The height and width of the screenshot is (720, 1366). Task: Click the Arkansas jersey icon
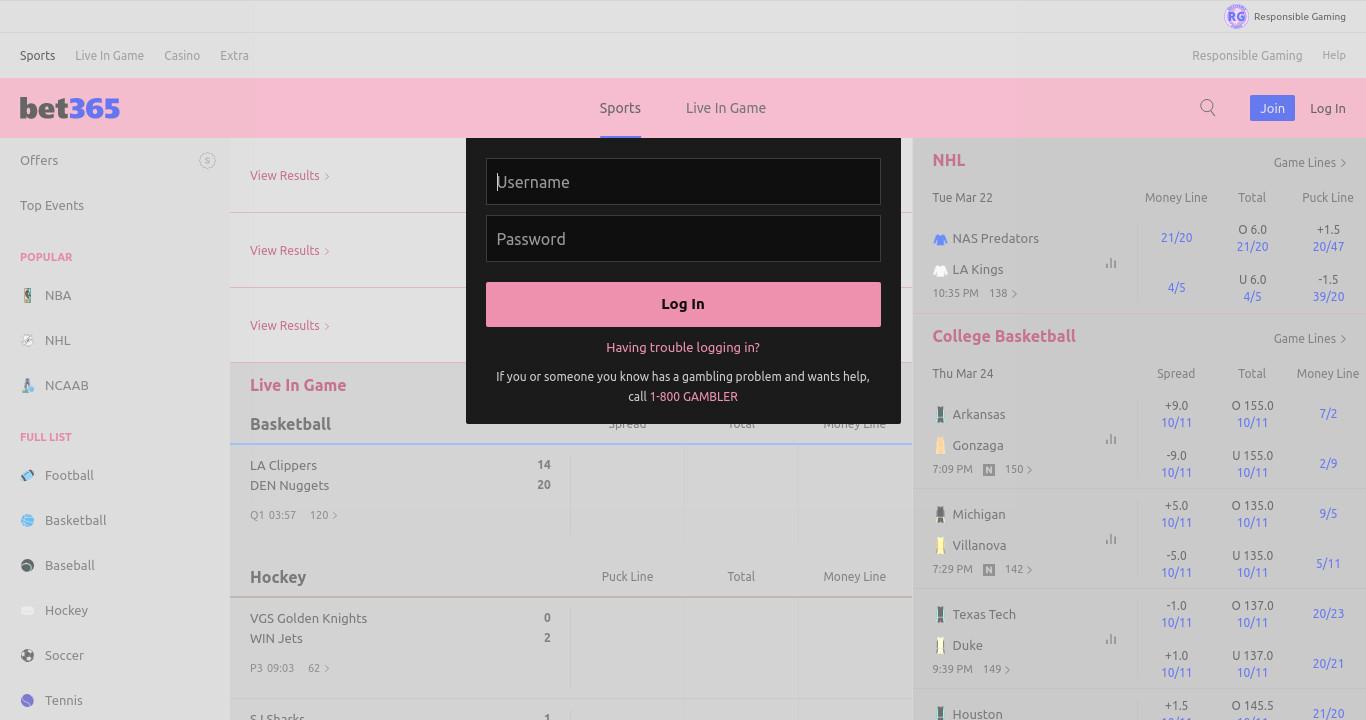(x=940, y=414)
